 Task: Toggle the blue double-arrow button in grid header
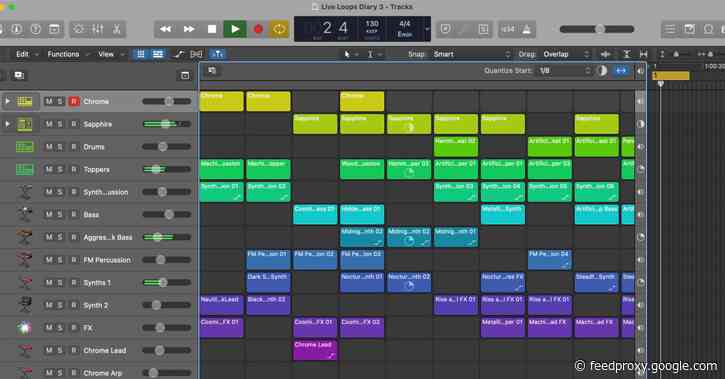click(621, 71)
